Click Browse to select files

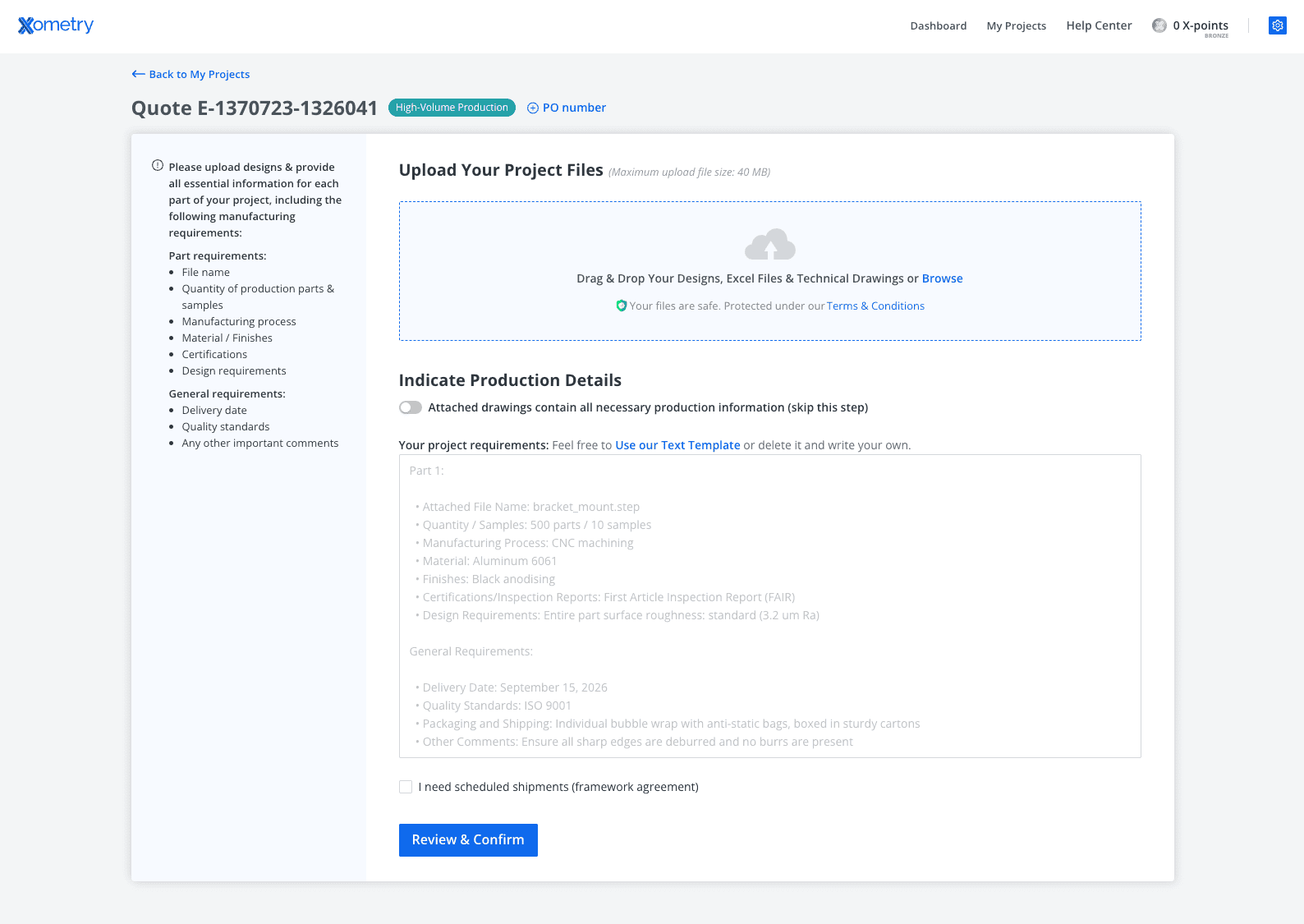coord(942,278)
